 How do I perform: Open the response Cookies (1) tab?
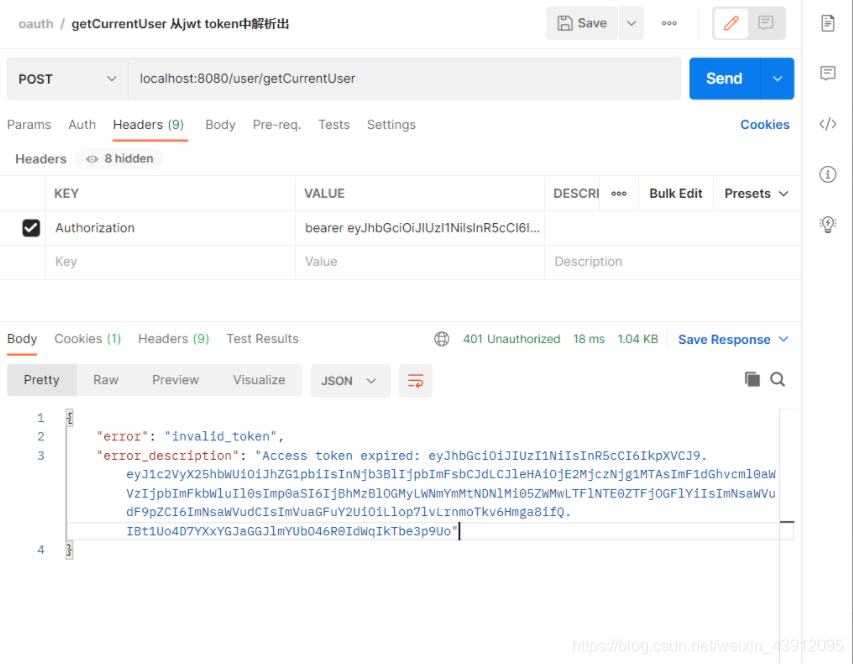88,339
